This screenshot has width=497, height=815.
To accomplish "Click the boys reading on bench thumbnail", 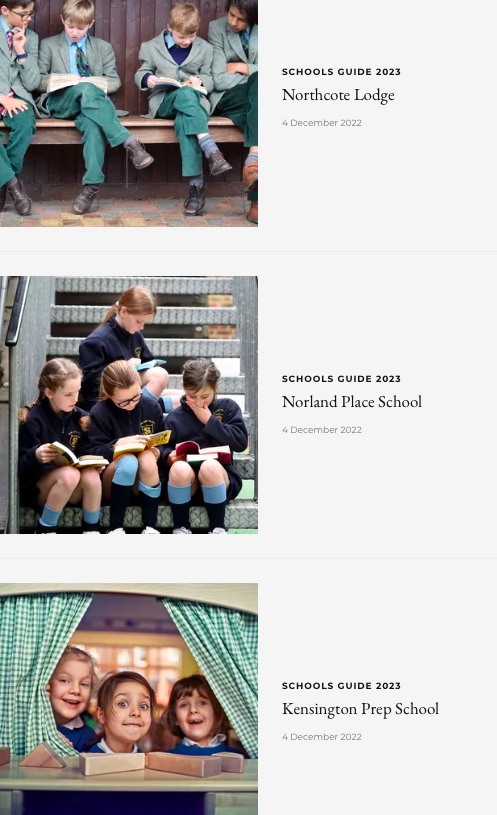I will click(129, 113).
